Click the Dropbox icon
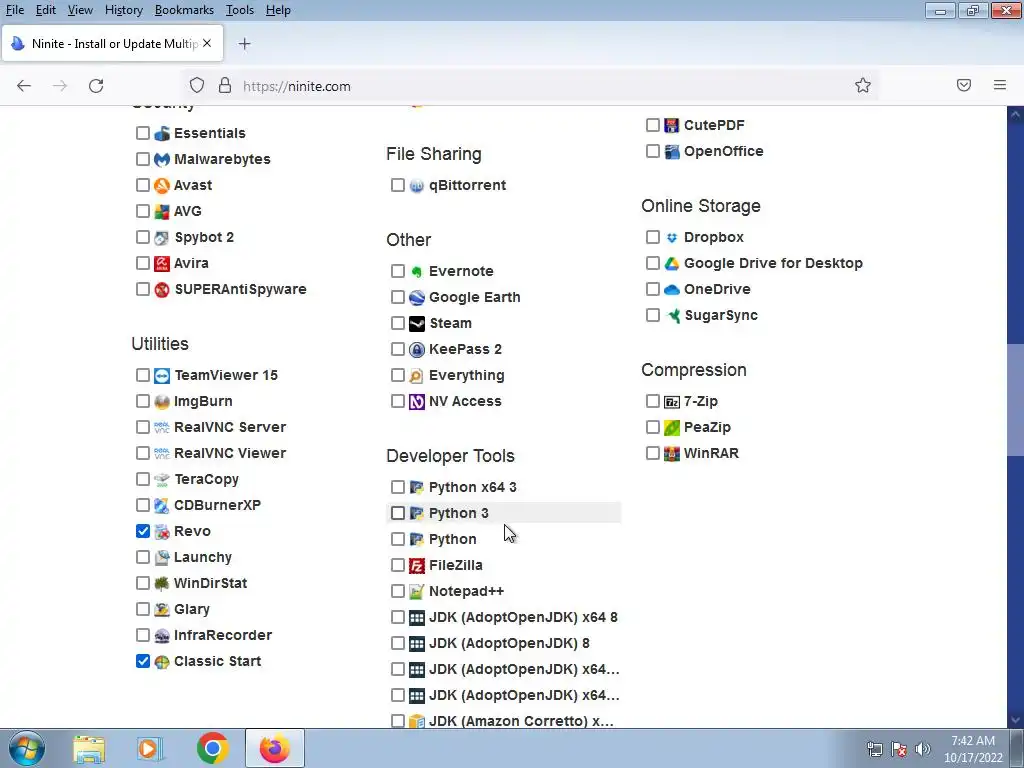 point(671,238)
